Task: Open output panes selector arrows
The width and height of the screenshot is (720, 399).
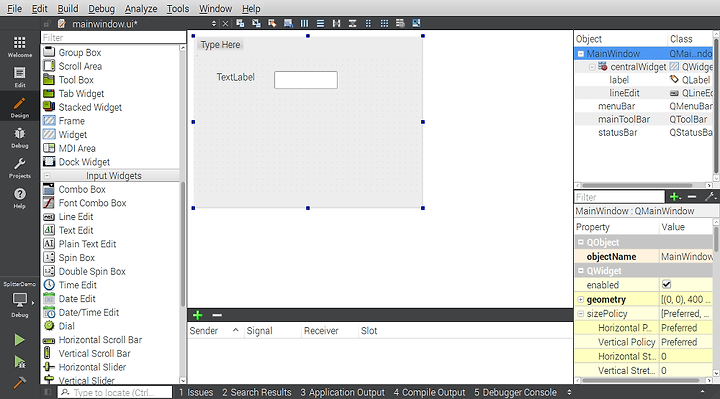Action: (569, 392)
